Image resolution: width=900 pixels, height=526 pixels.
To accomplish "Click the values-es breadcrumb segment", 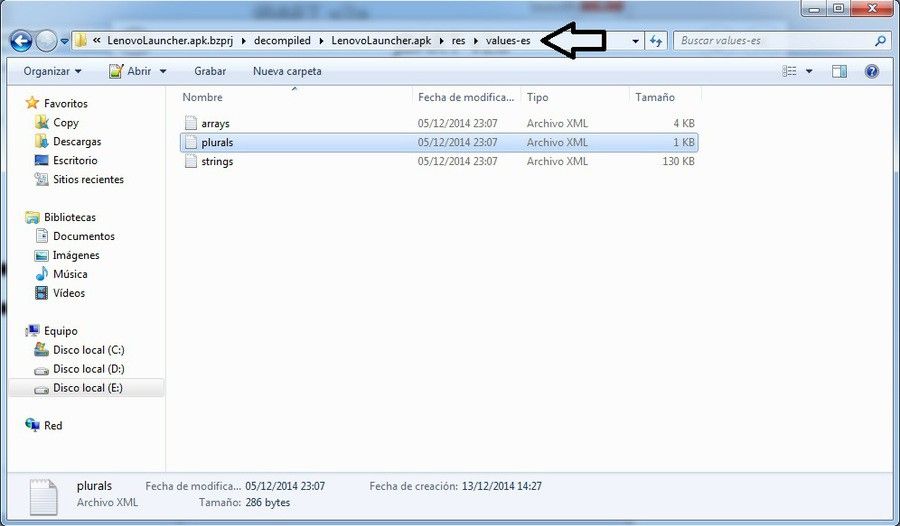I will coord(508,41).
